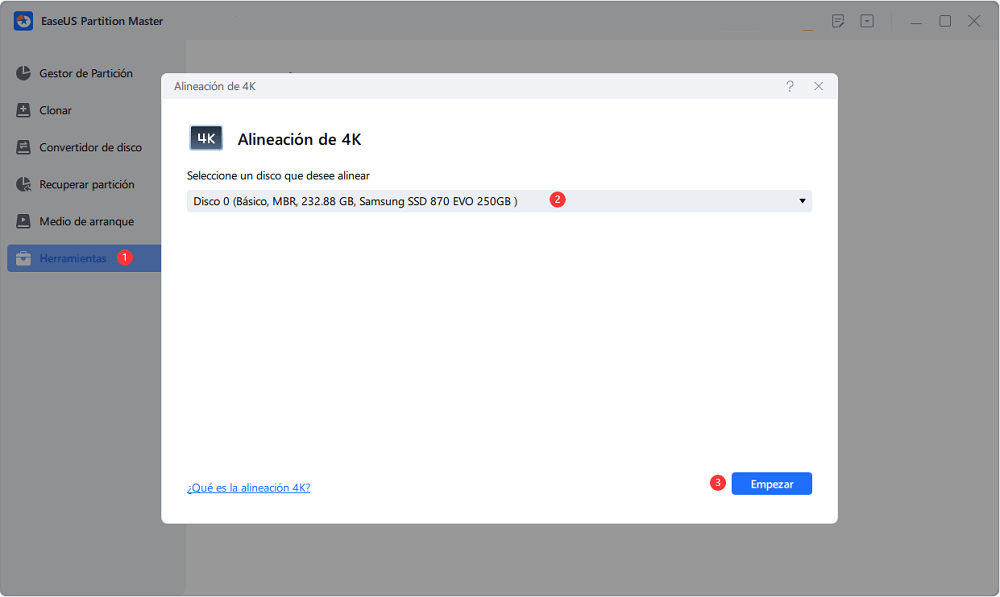Open the title bar dropdown menu icon
Viewport: 1000px width, 597px height.
coord(867,21)
